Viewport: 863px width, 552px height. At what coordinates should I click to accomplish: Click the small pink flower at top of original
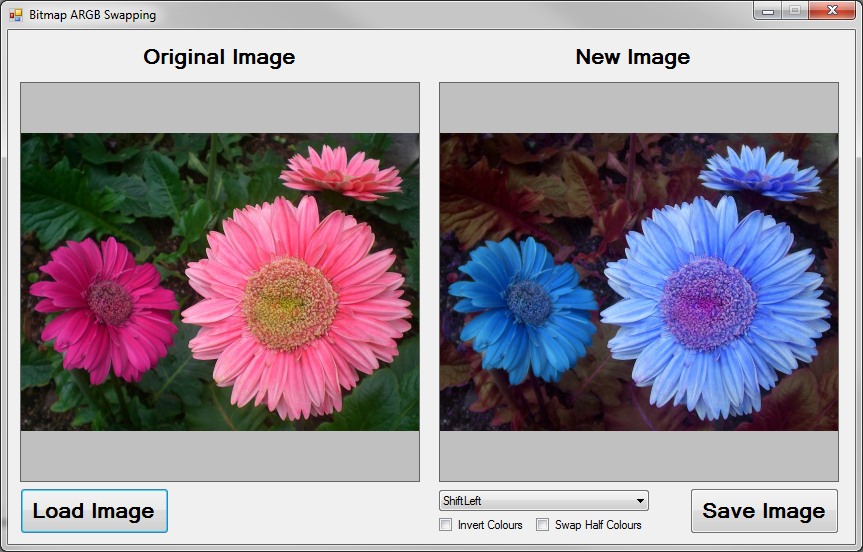click(x=340, y=172)
